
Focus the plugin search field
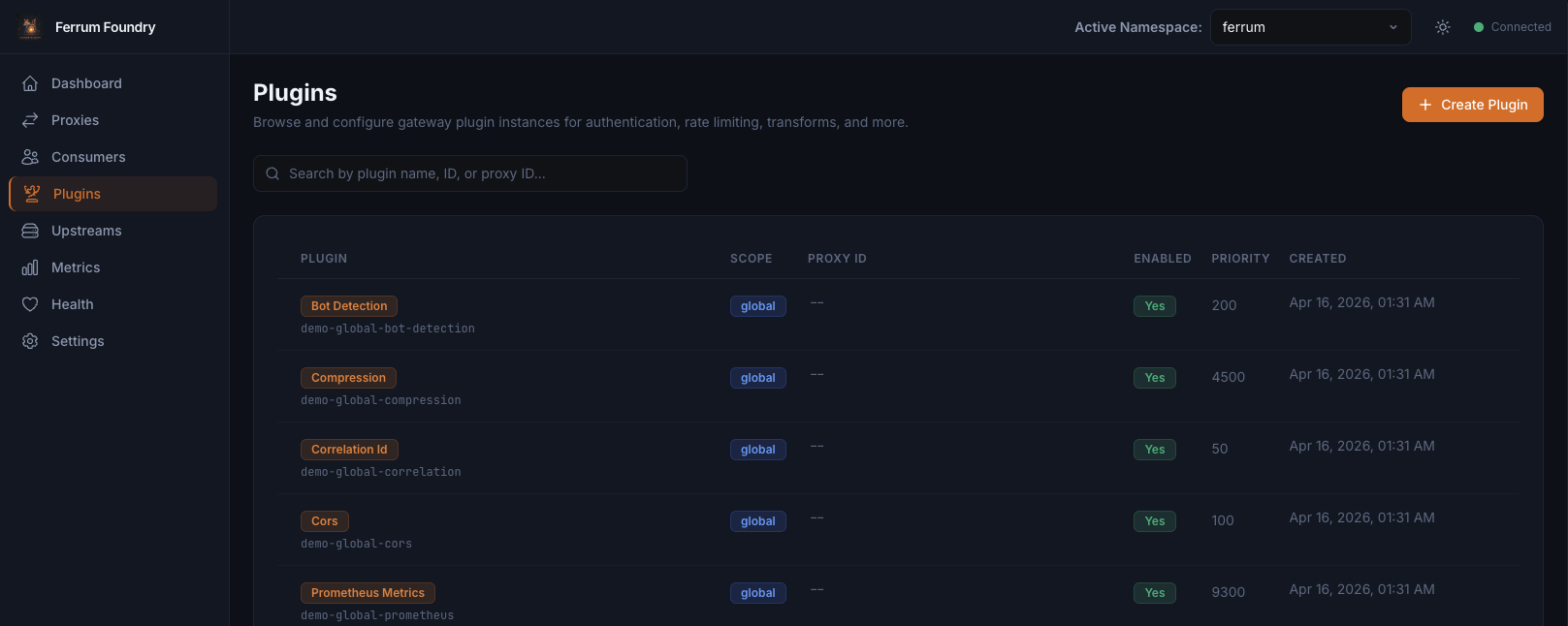(470, 173)
